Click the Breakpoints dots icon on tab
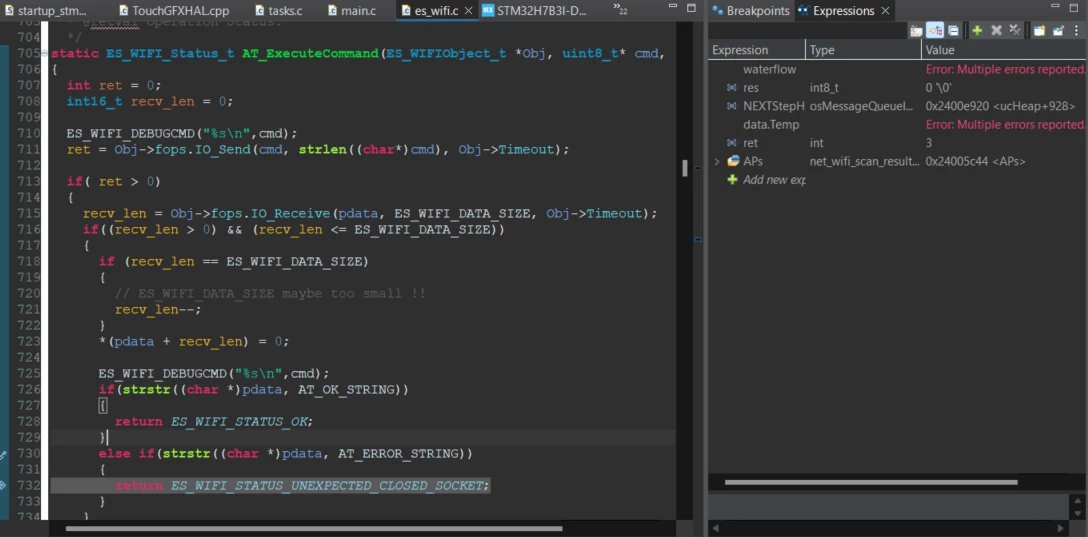Image resolution: width=1088 pixels, height=537 pixels. (717, 11)
